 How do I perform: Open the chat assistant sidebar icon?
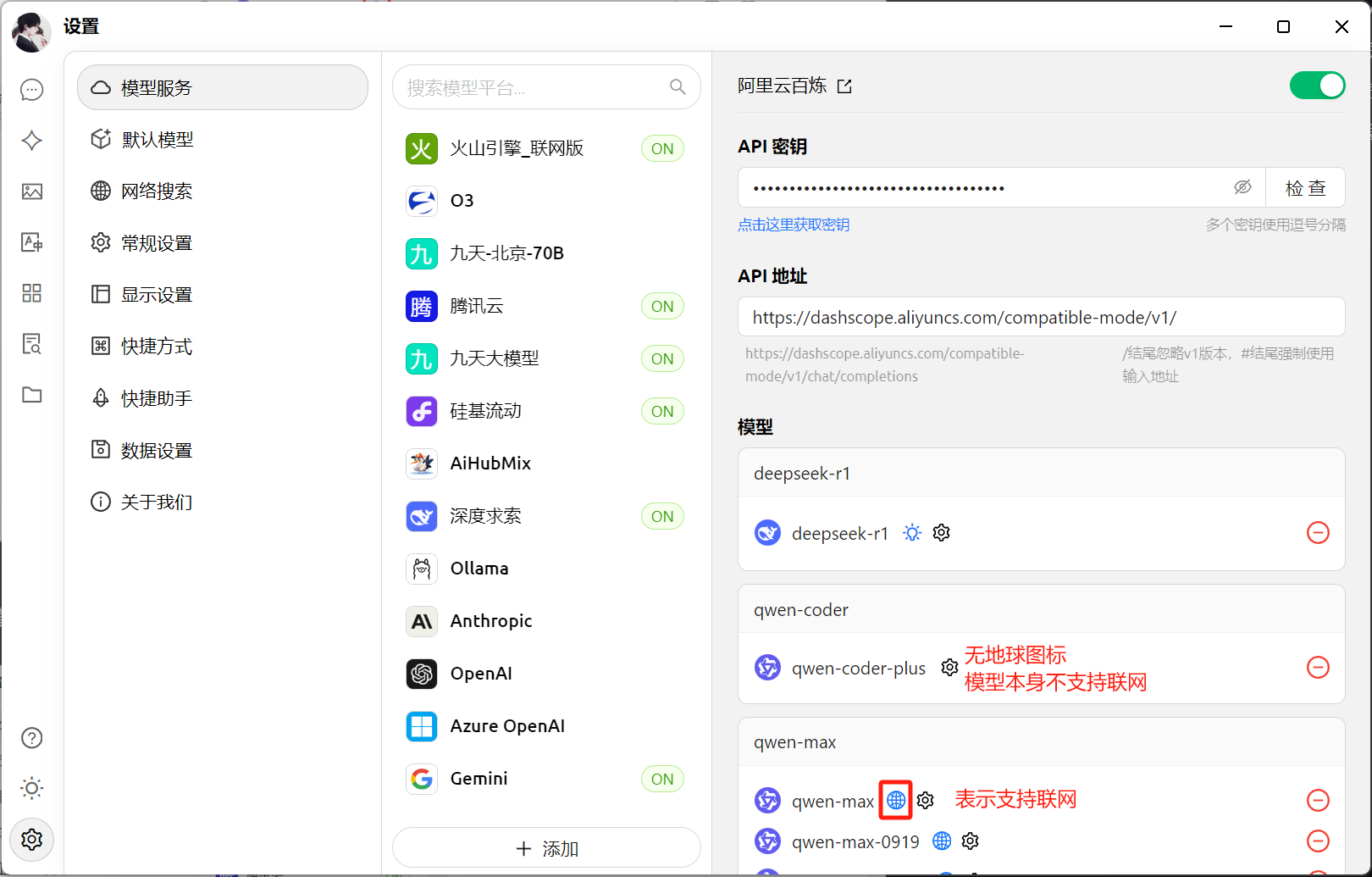coord(32,90)
